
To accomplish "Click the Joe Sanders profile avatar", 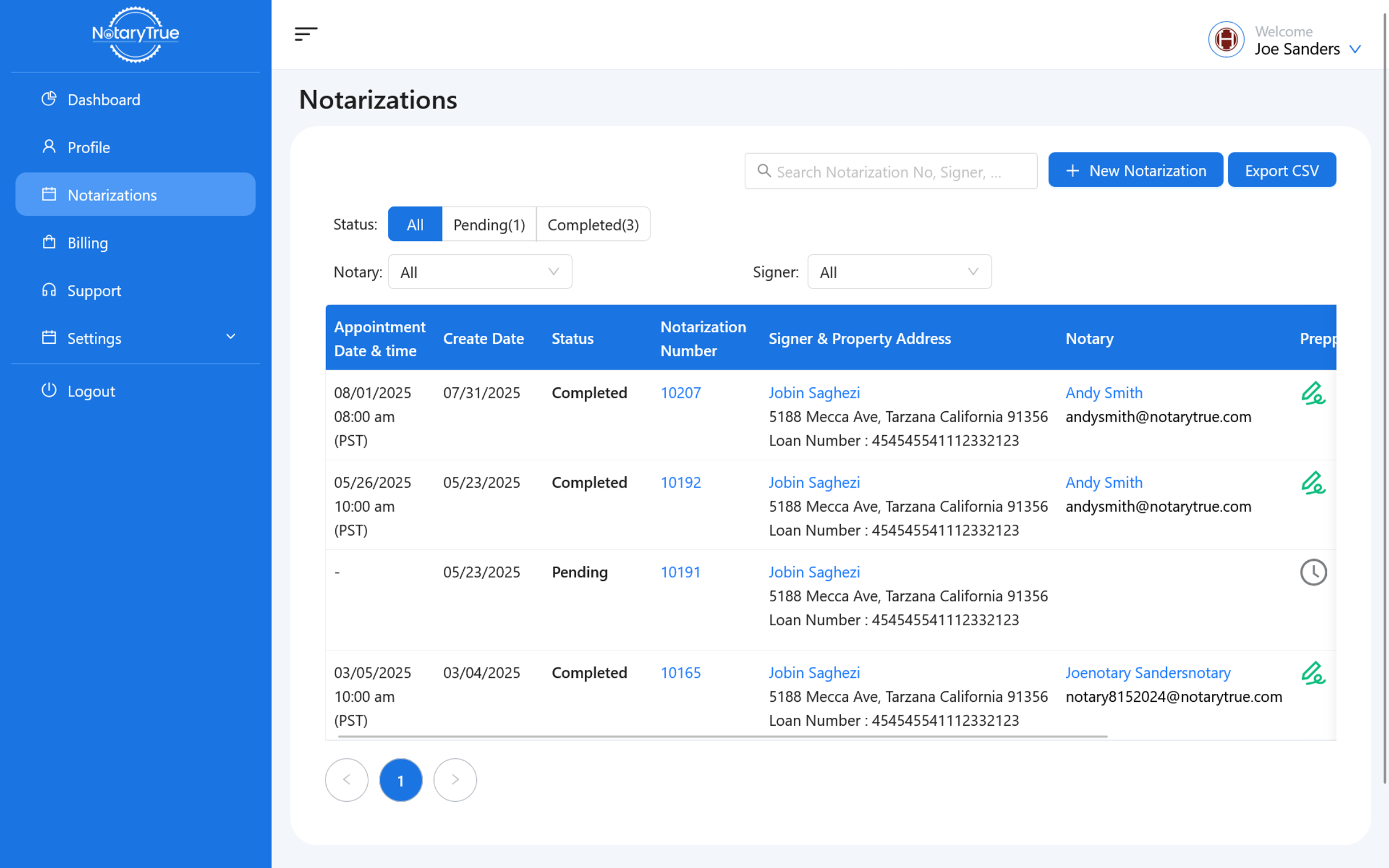I will click(1226, 39).
